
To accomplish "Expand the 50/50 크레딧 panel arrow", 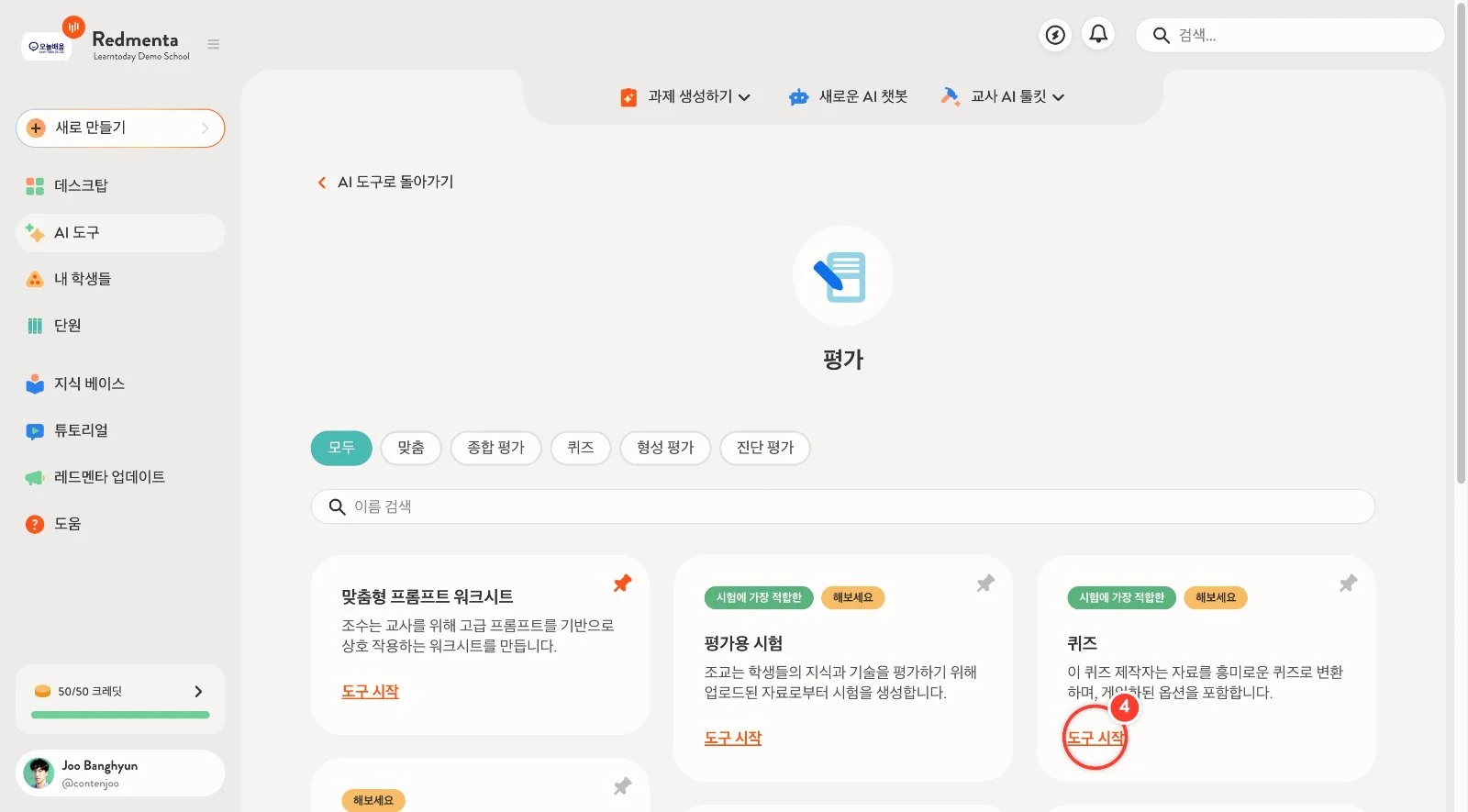I will [198, 692].
